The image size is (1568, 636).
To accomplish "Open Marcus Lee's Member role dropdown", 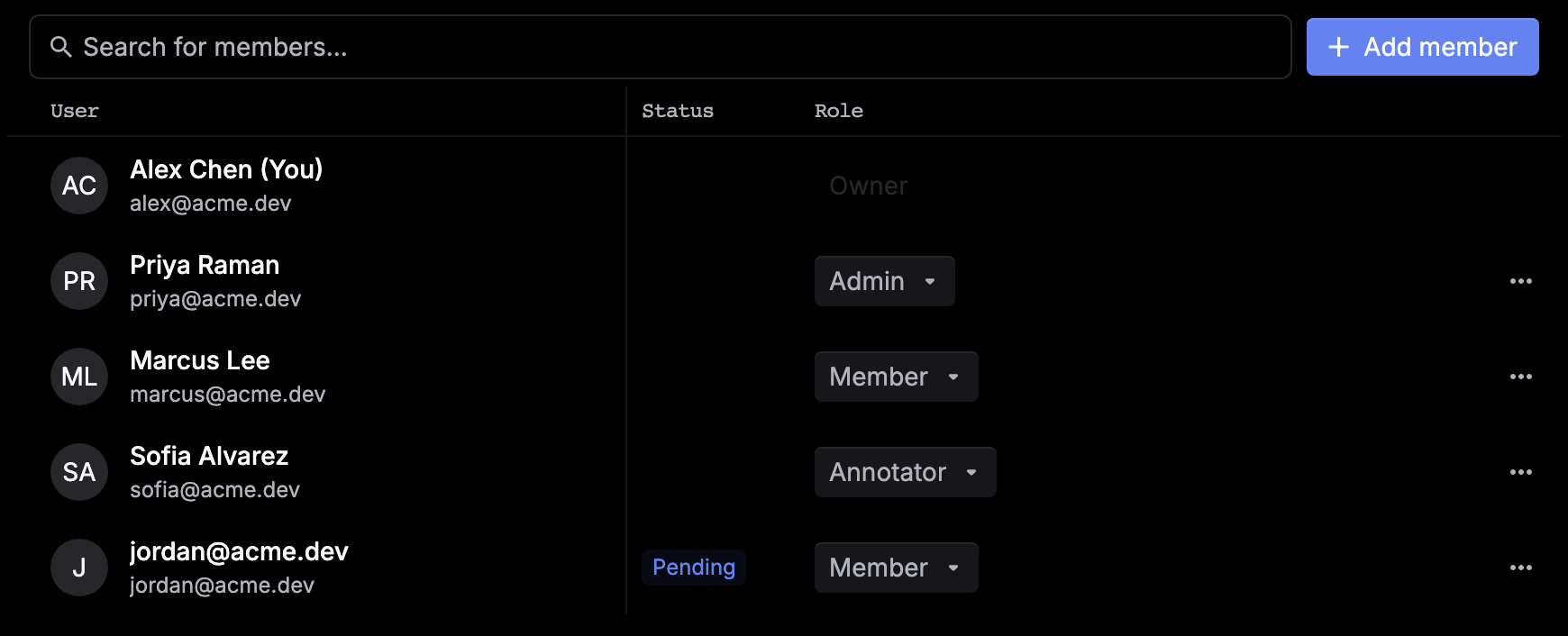I will [896, 377].
